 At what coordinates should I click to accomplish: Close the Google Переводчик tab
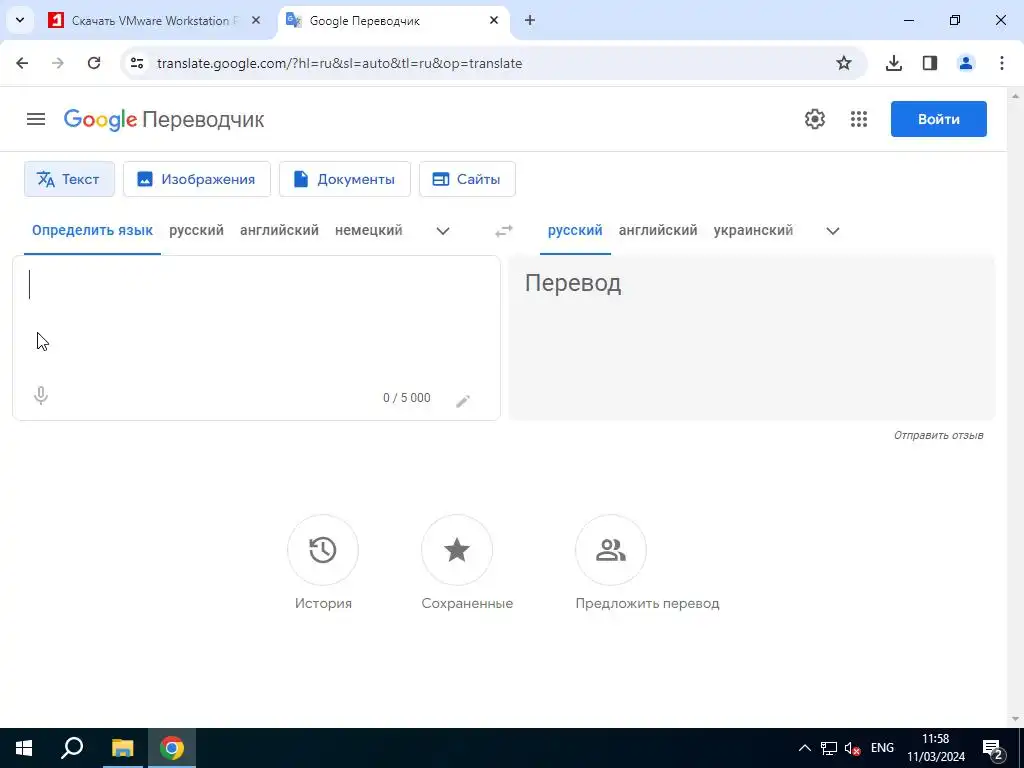pyautogui.click(x=494, y=20)
